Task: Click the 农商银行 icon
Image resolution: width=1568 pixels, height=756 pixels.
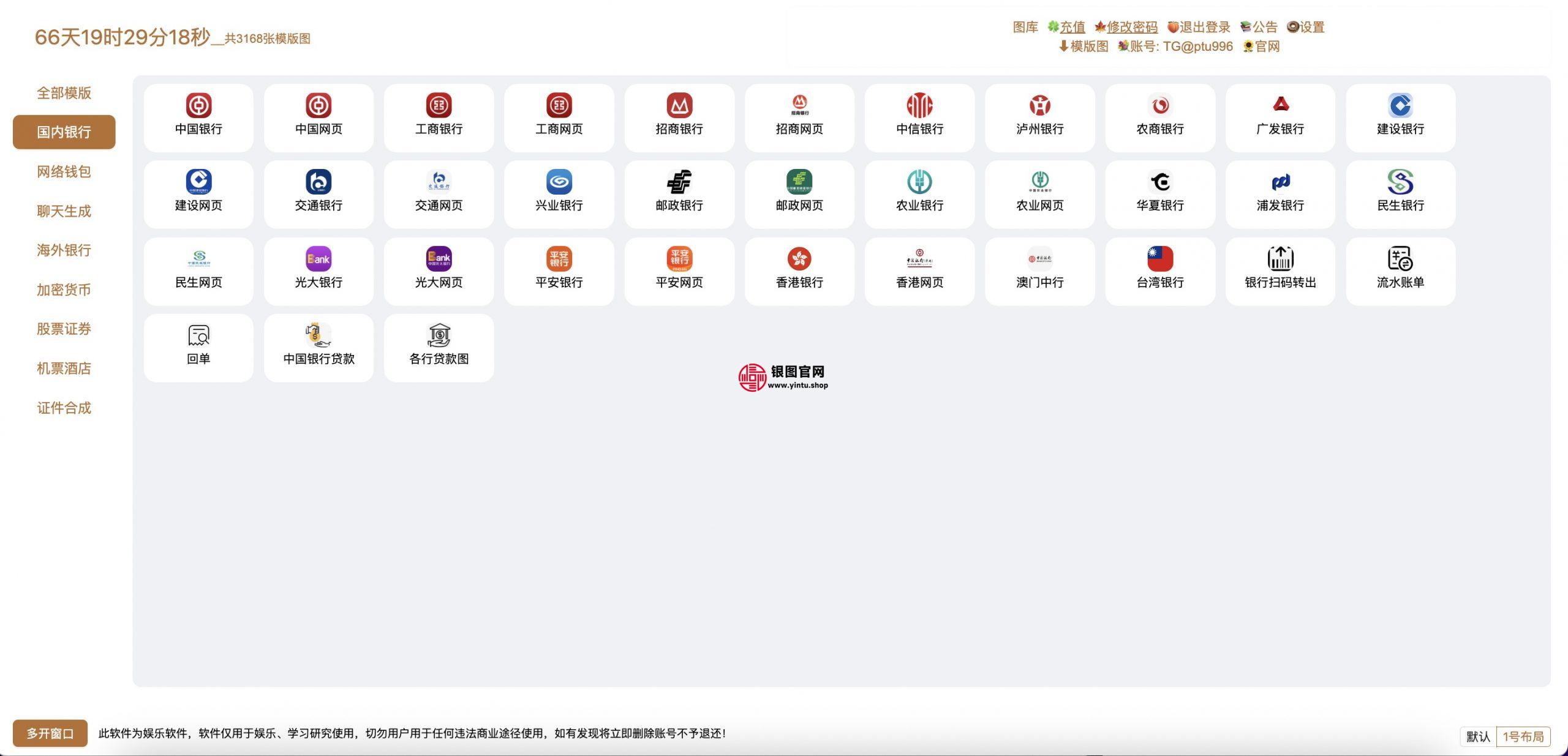Action: (x=1160, y=105)
